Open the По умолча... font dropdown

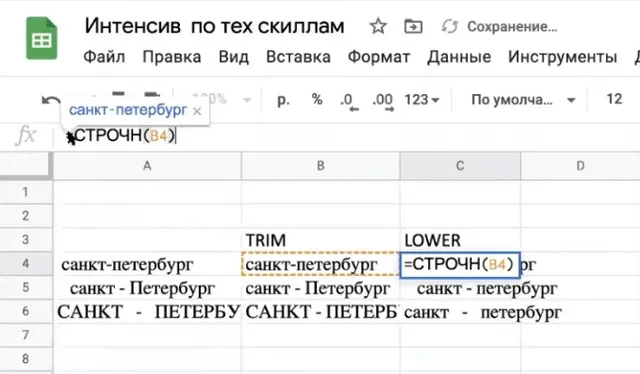(523, 100)
